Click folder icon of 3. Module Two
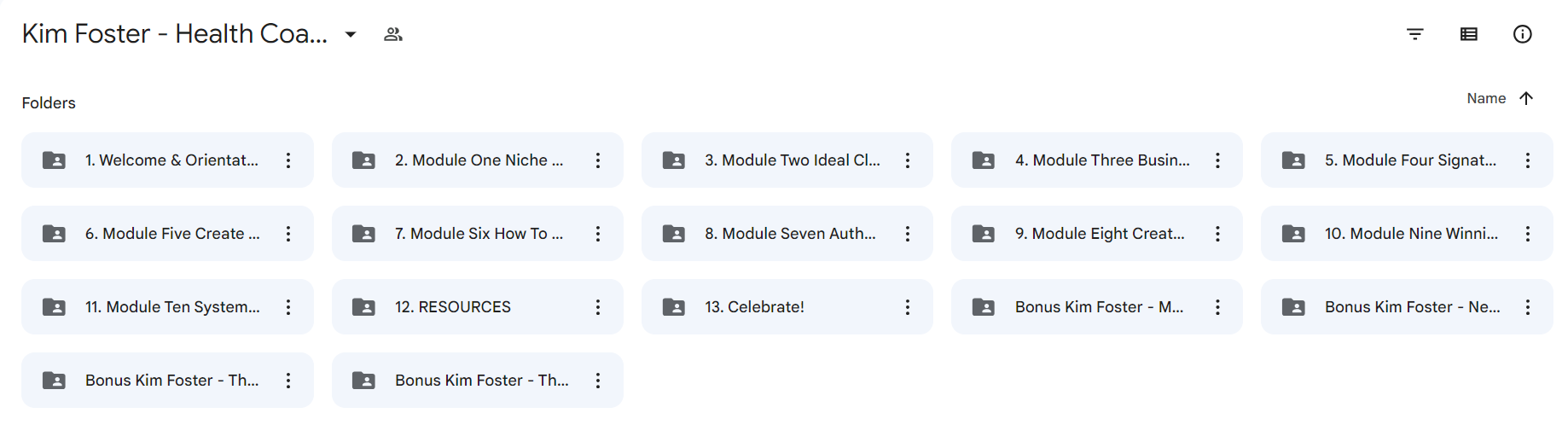 pos(674,160)
